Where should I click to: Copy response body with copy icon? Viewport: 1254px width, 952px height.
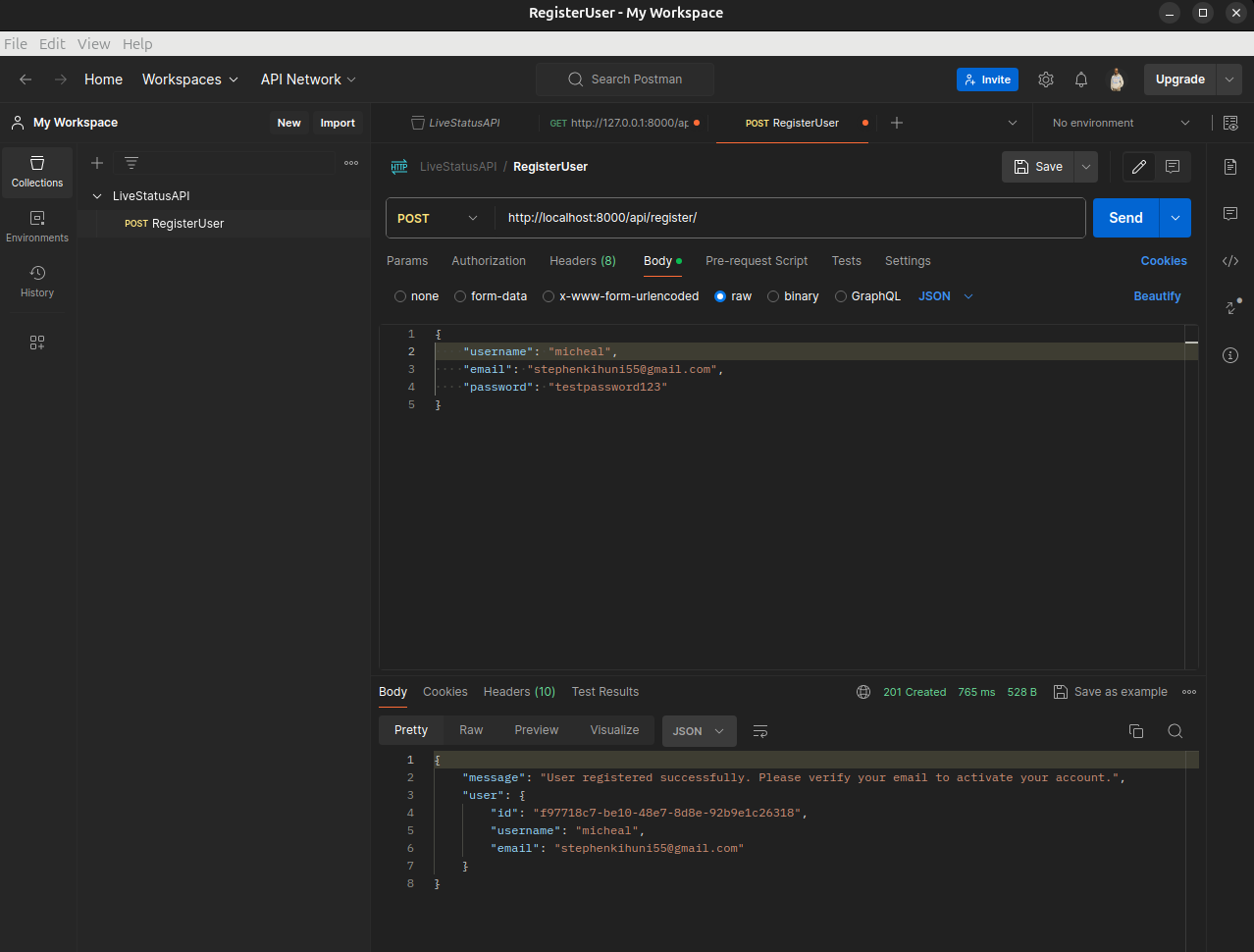[1136, 731]
